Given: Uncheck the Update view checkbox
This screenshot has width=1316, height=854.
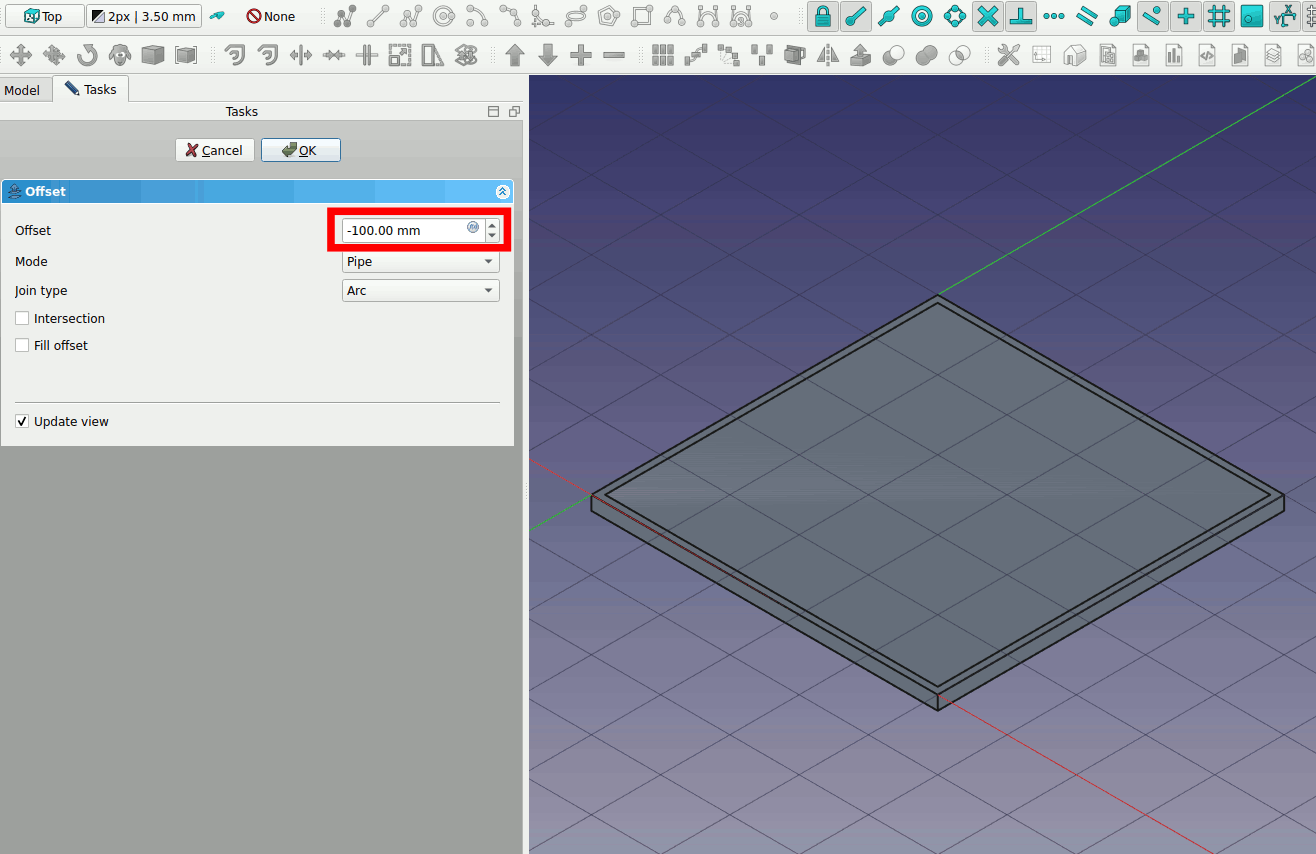Looking at the screenshot, I should pyautogui.click(x=22, y=422).
